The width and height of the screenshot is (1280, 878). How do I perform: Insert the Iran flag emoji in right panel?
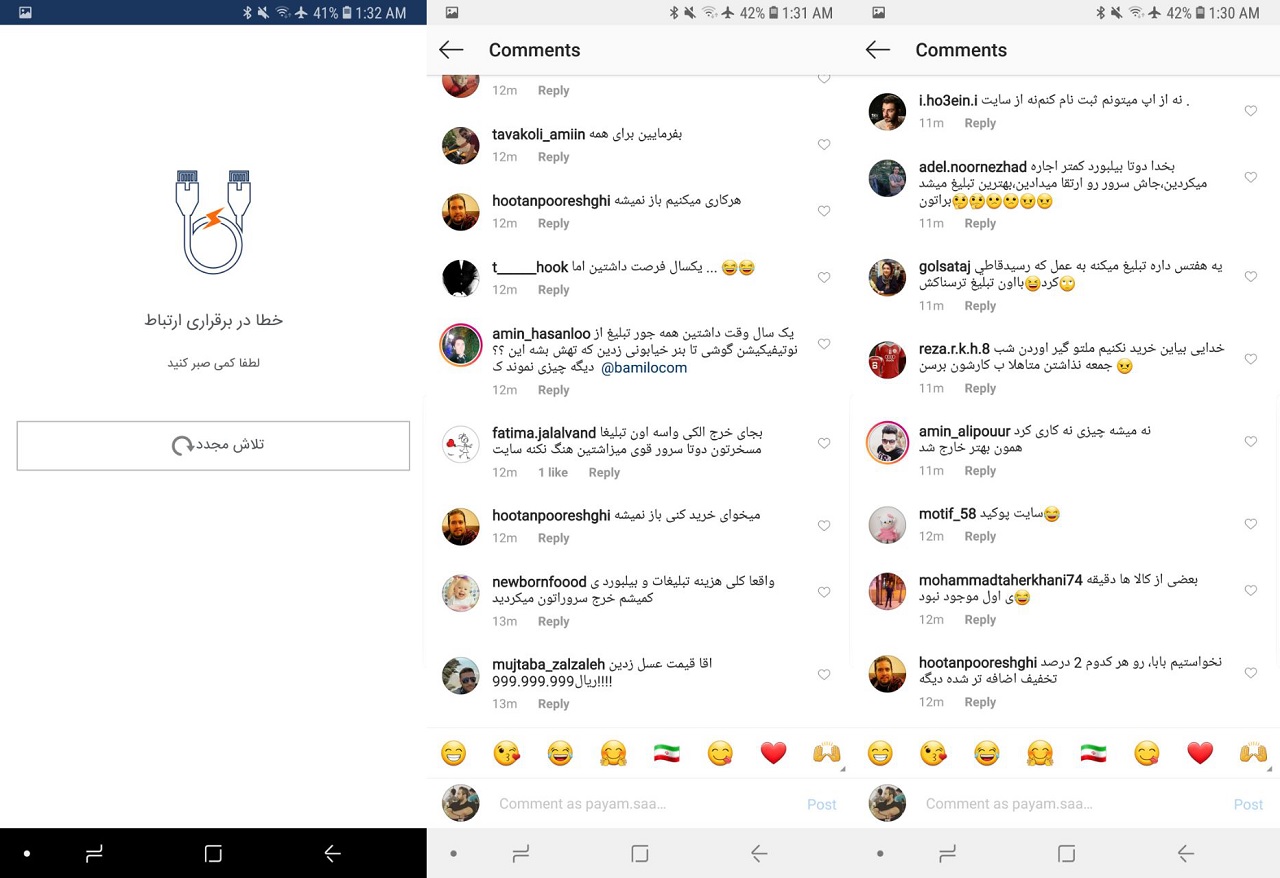coord(1093,753)
